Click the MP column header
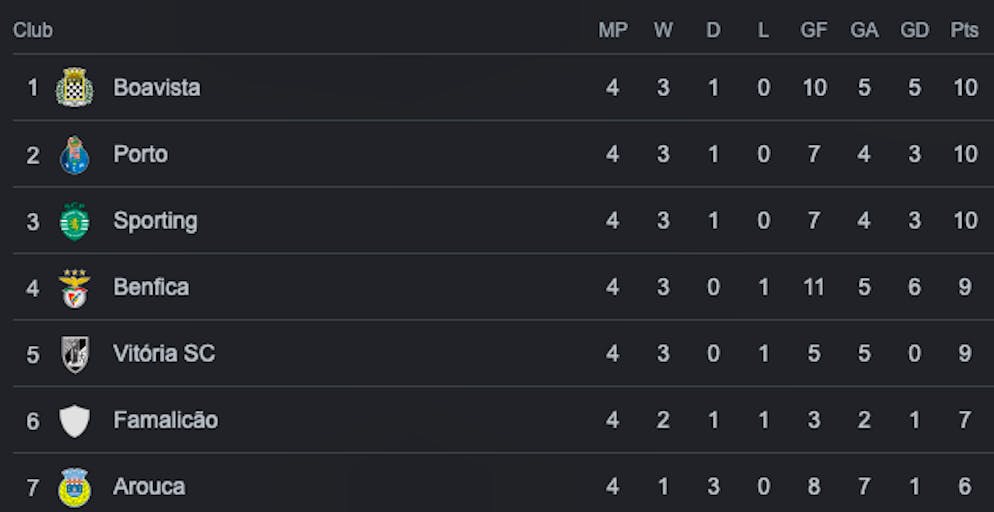994x512 pixels. [613, 30]
